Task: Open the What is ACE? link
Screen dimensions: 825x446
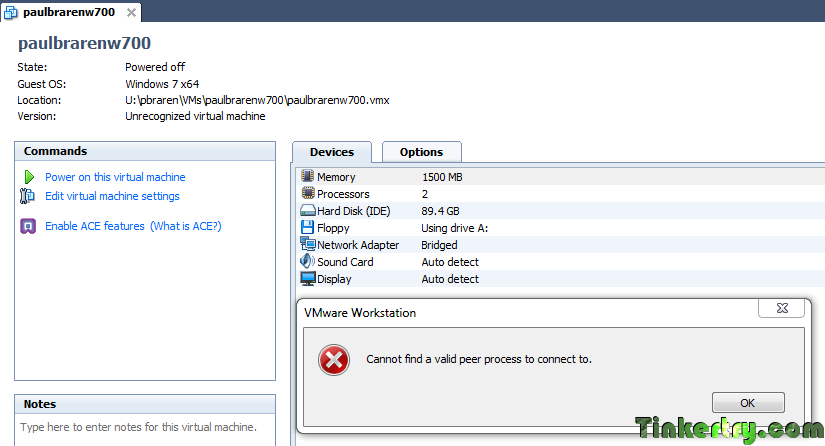Action: click(186, 226)
